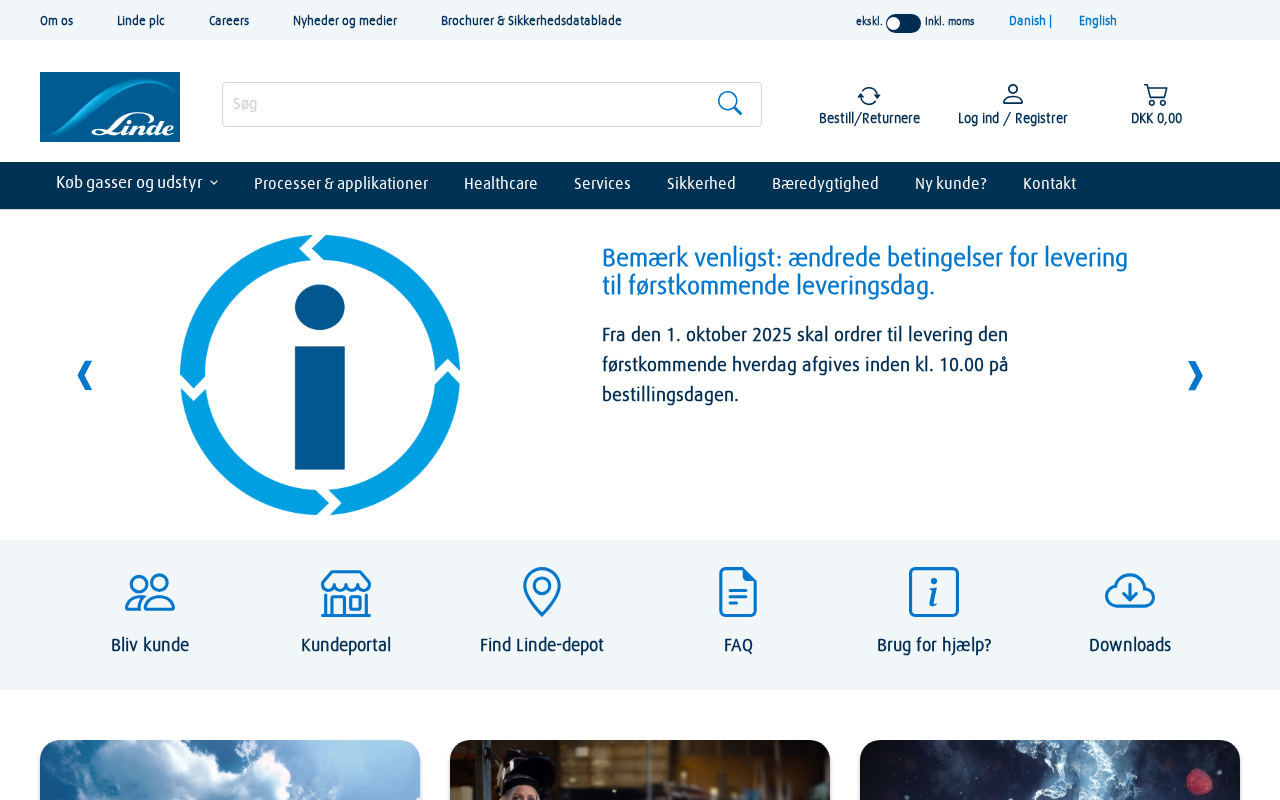Viewport: 1280px width, 800px height.
Task: Click the large info circle banner image
Action: tap(320, 375)
